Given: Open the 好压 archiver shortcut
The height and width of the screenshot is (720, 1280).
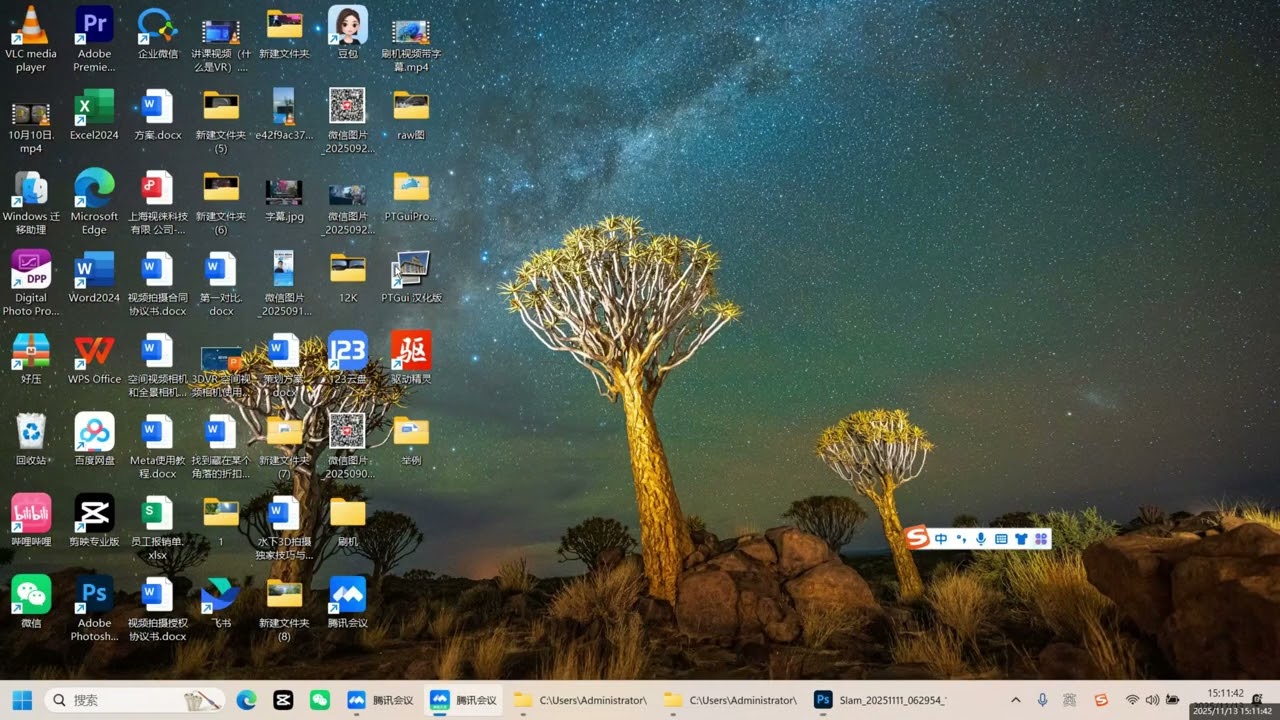Looking at the screenshot, I should 31,358.
